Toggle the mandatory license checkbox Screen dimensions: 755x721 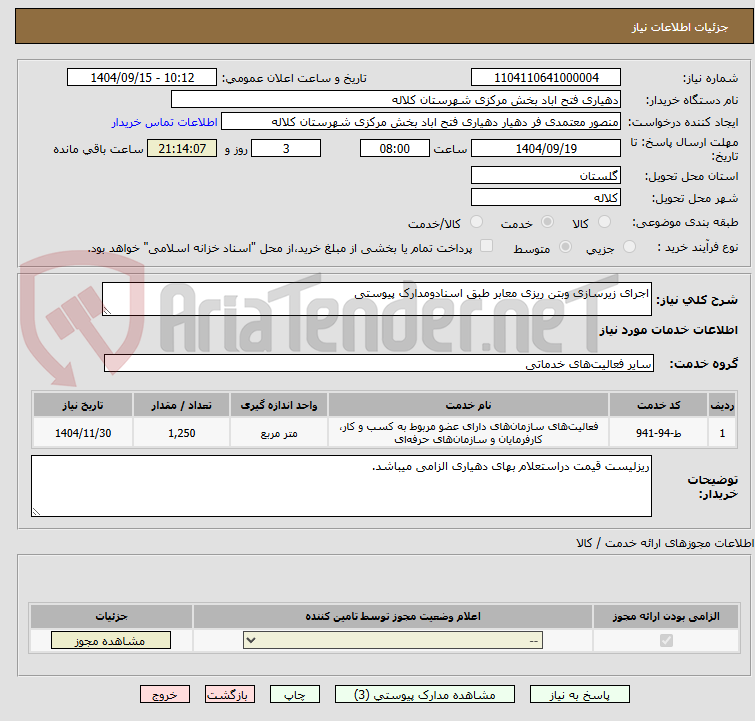click(x=666, y=641)
